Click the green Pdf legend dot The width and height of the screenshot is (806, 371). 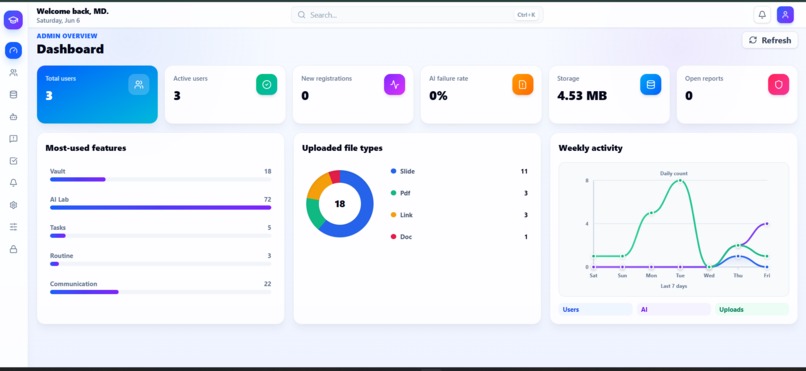394,193
